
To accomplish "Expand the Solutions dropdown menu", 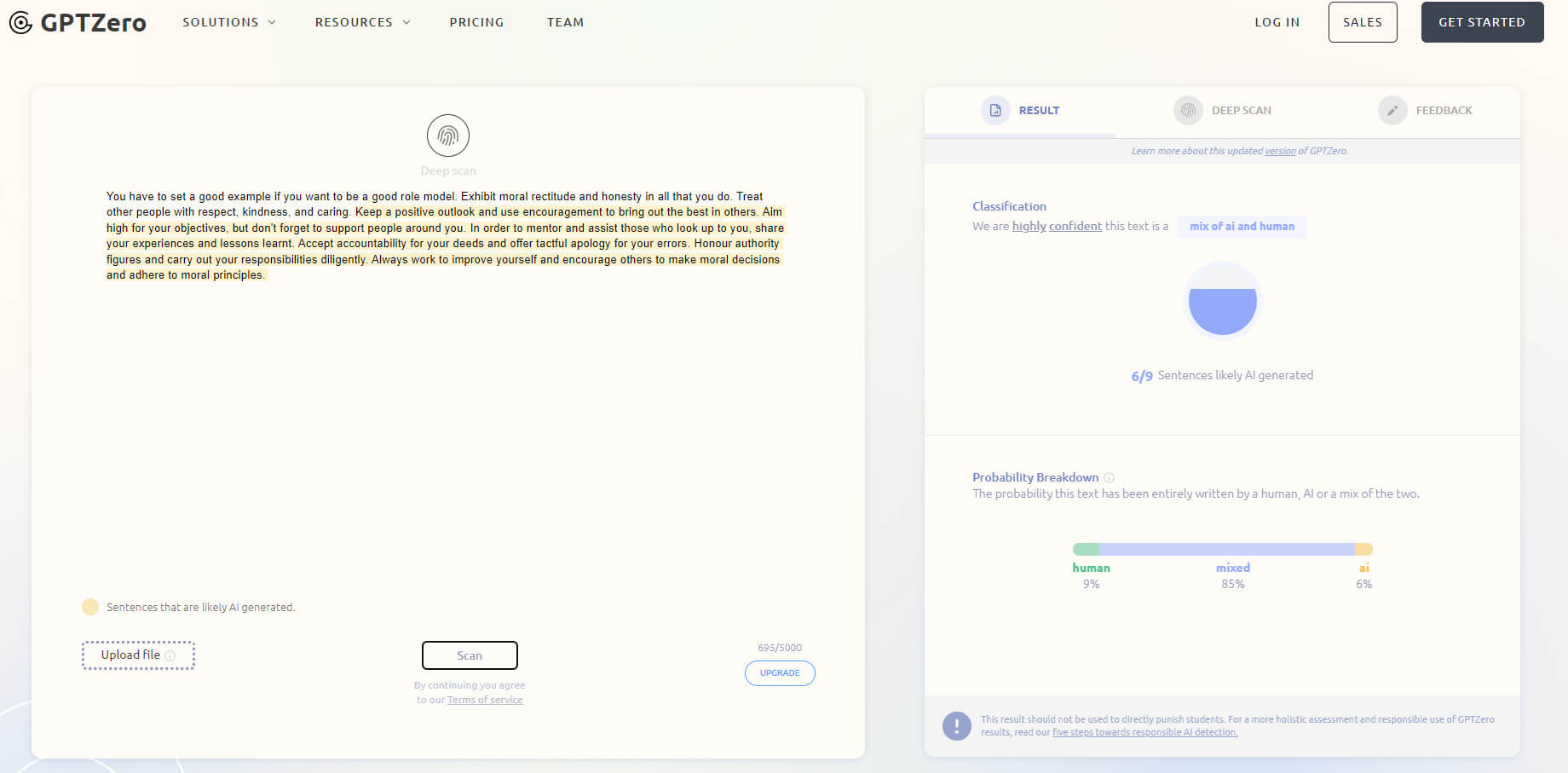I will tap(228, 22).
